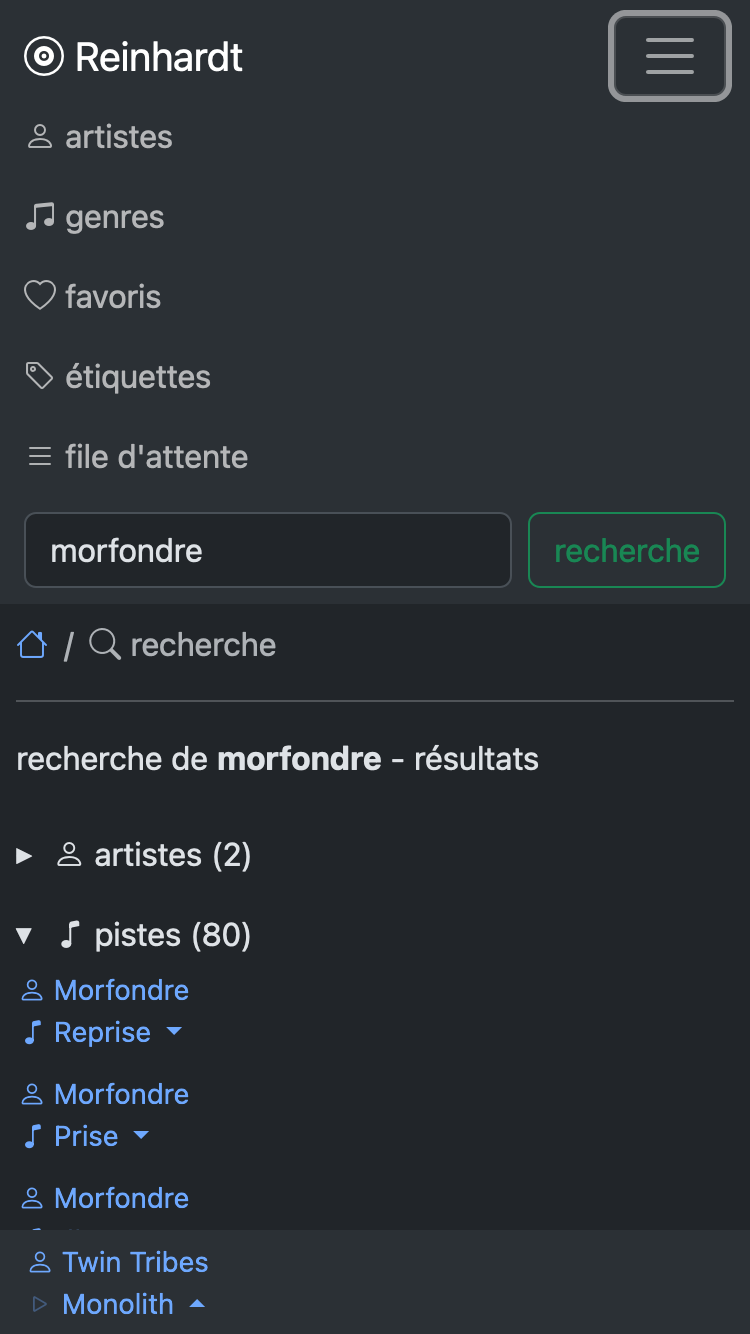The height and width of the screenshot is (1334, 750).
Task: Expand the artistes (2) results section
Action: (24, 856)
